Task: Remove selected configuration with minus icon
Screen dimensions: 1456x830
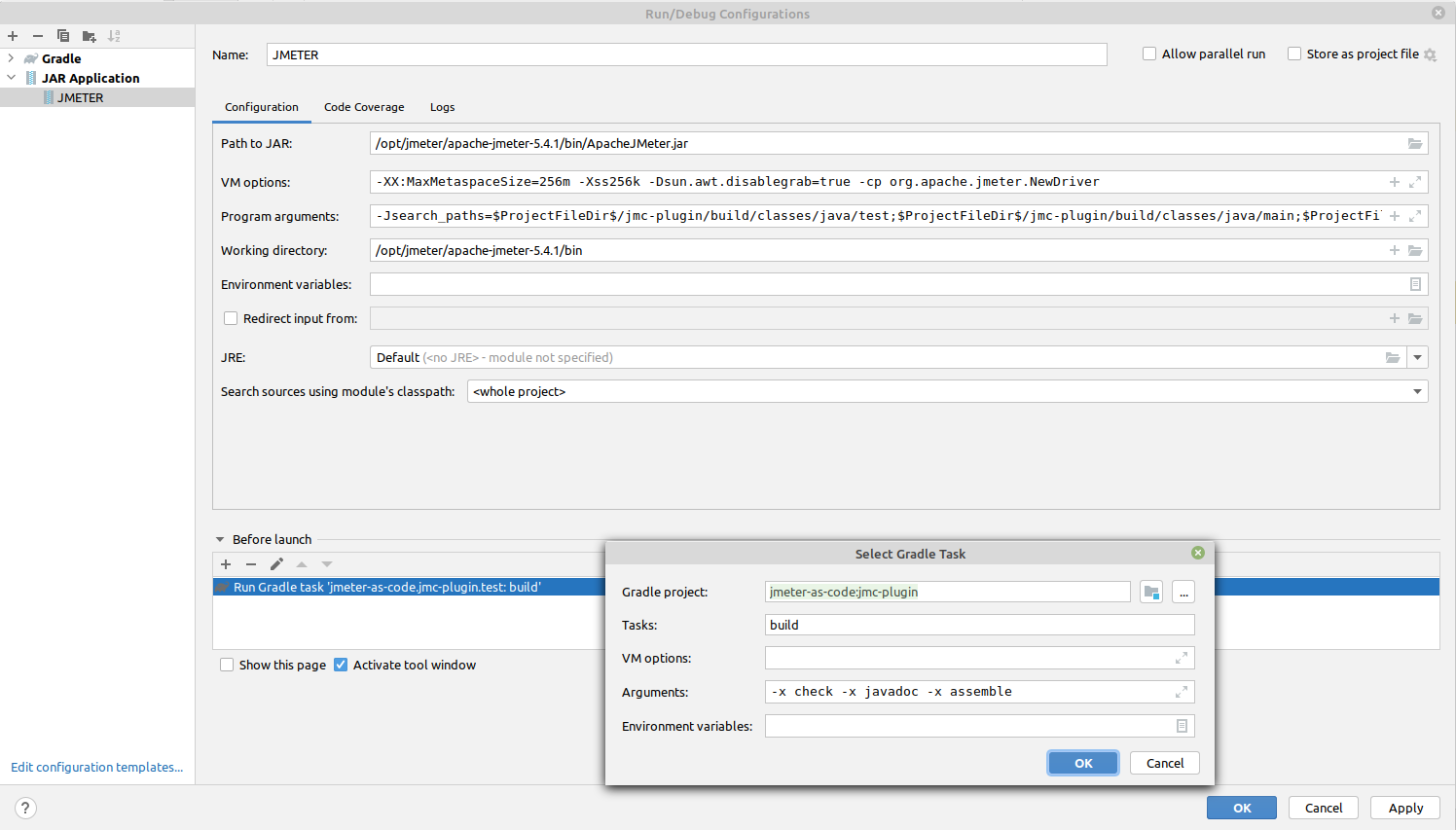Action: (38, 36)
